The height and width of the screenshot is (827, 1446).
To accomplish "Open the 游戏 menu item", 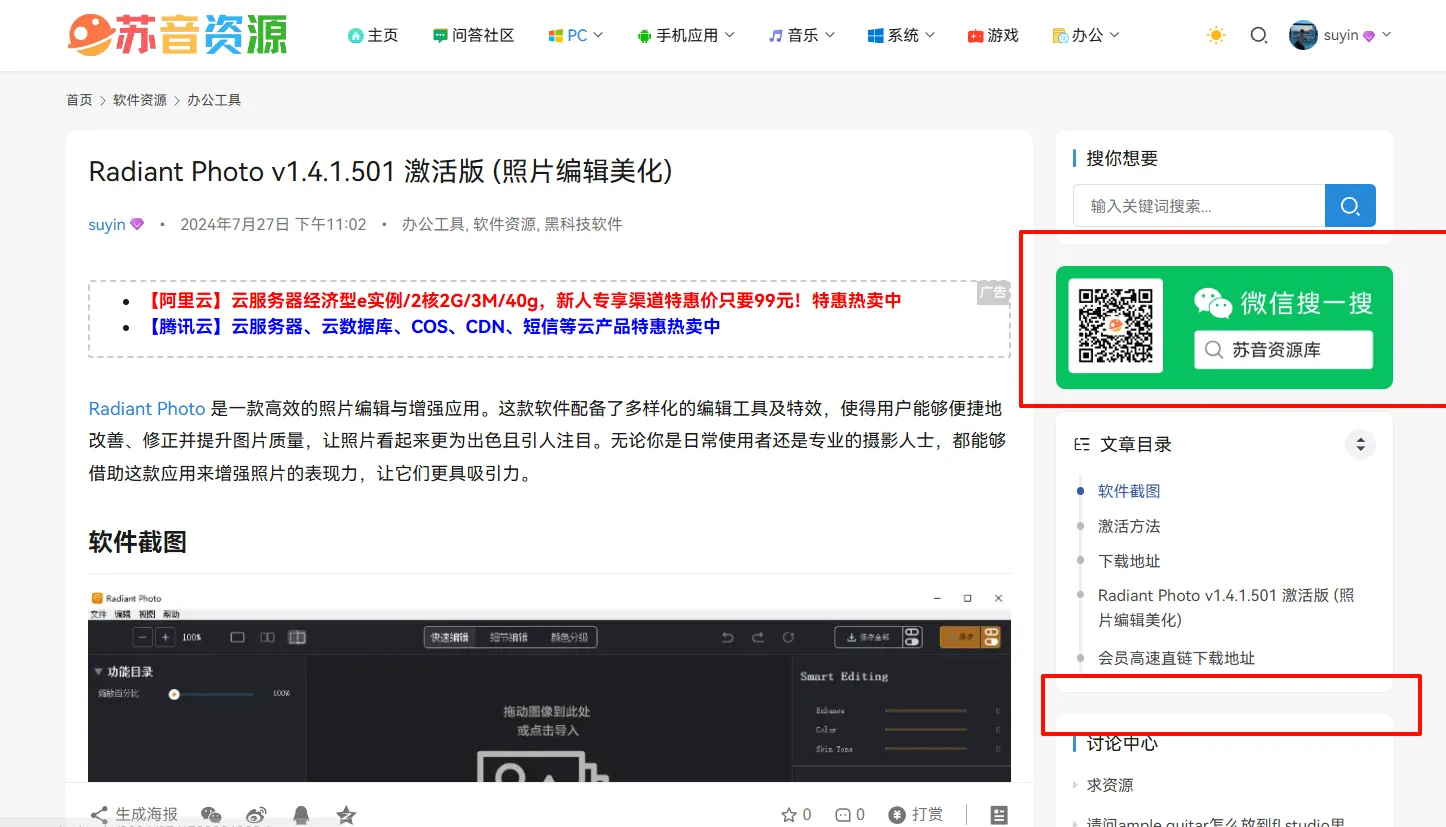I will (993, 35).
